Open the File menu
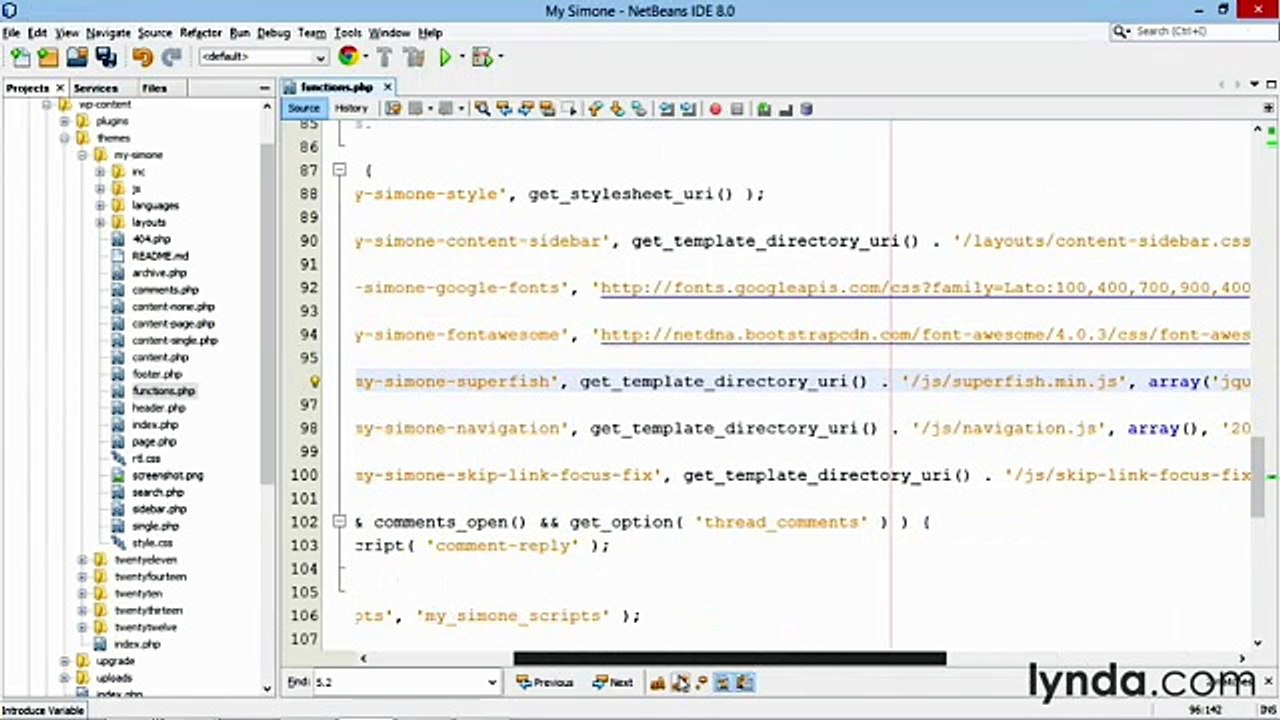Image resolution: width=1280 pixels, height=720 pixels. pos(11,33)
